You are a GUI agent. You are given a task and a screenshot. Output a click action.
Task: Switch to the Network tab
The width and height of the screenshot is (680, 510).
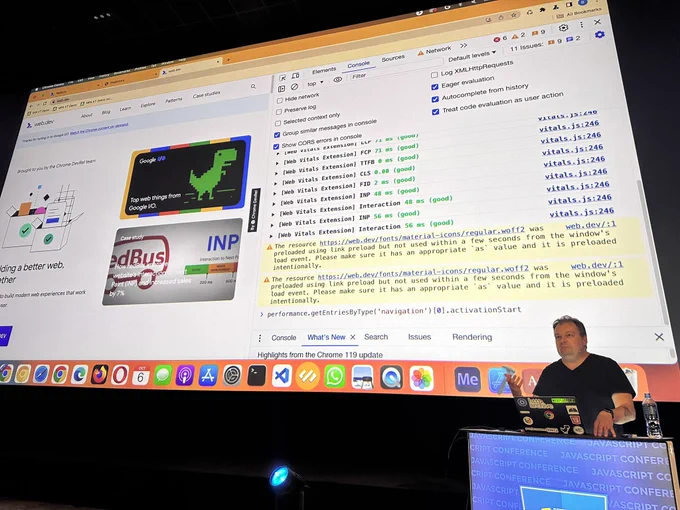point(435,51)
